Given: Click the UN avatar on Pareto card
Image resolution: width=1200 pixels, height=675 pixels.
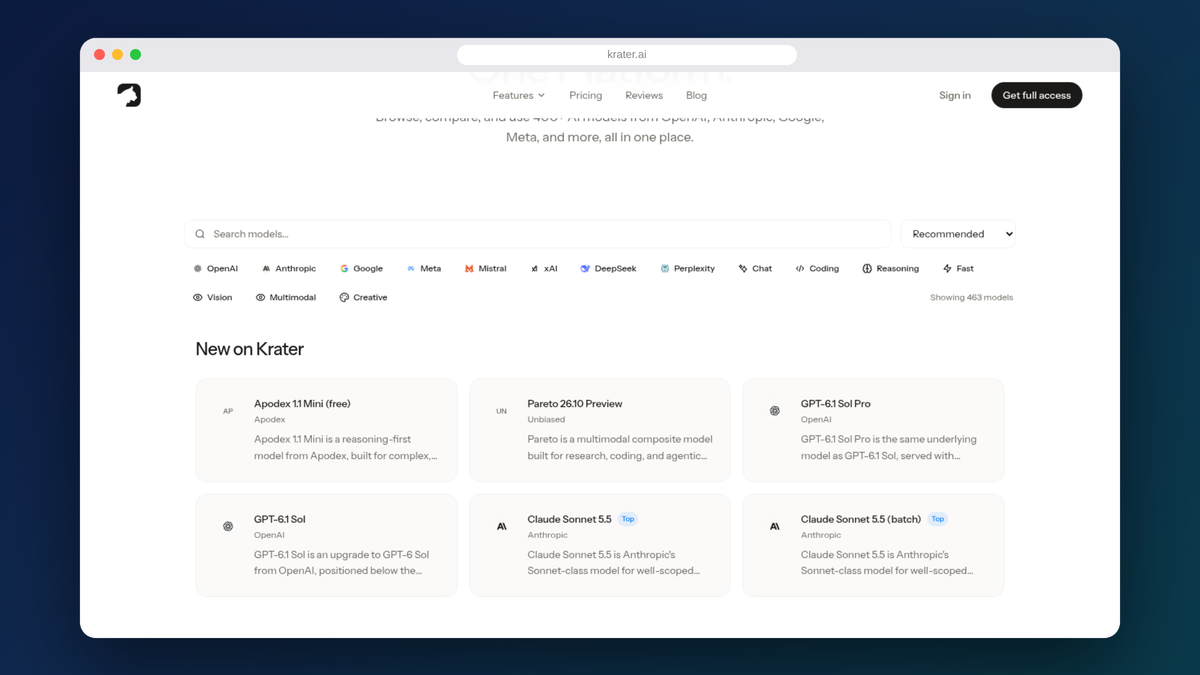Looking at the screenshot, I should [x=501, y=411].
